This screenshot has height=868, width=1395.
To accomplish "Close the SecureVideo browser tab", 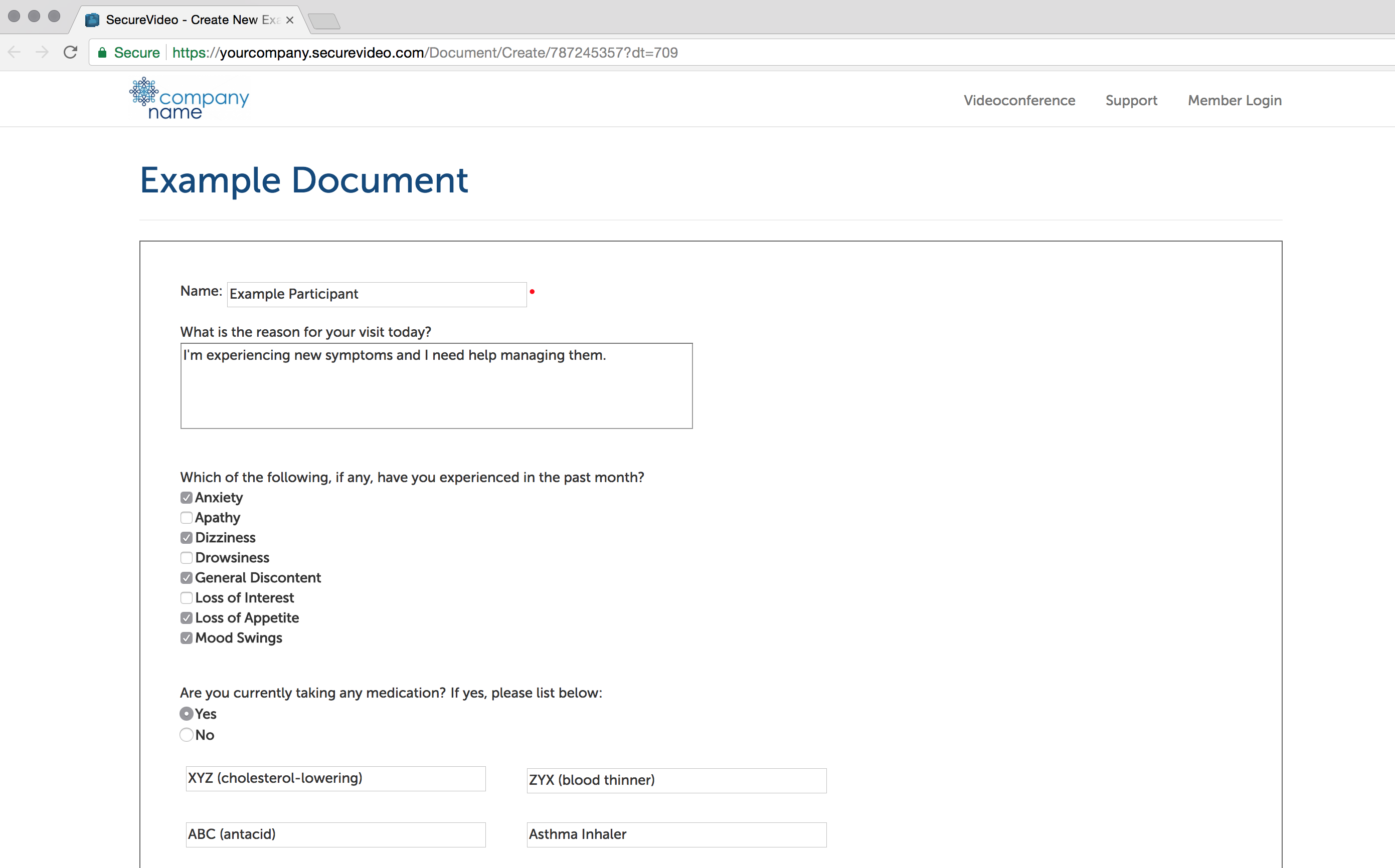I will pyautogui.click(x=290, y=20).
